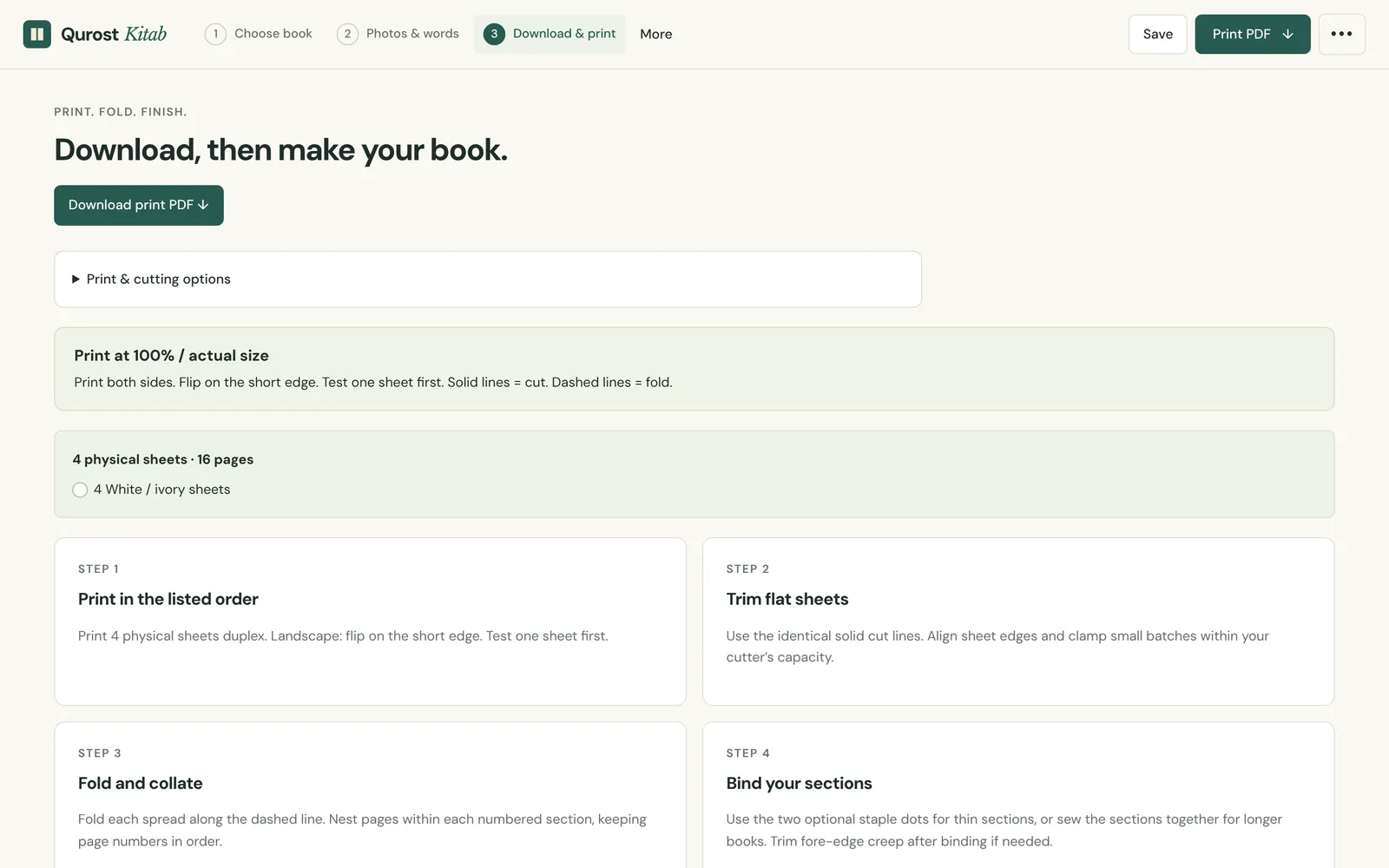Click the STEP 4 label
1389x868 pixels.
coord(748,753)
